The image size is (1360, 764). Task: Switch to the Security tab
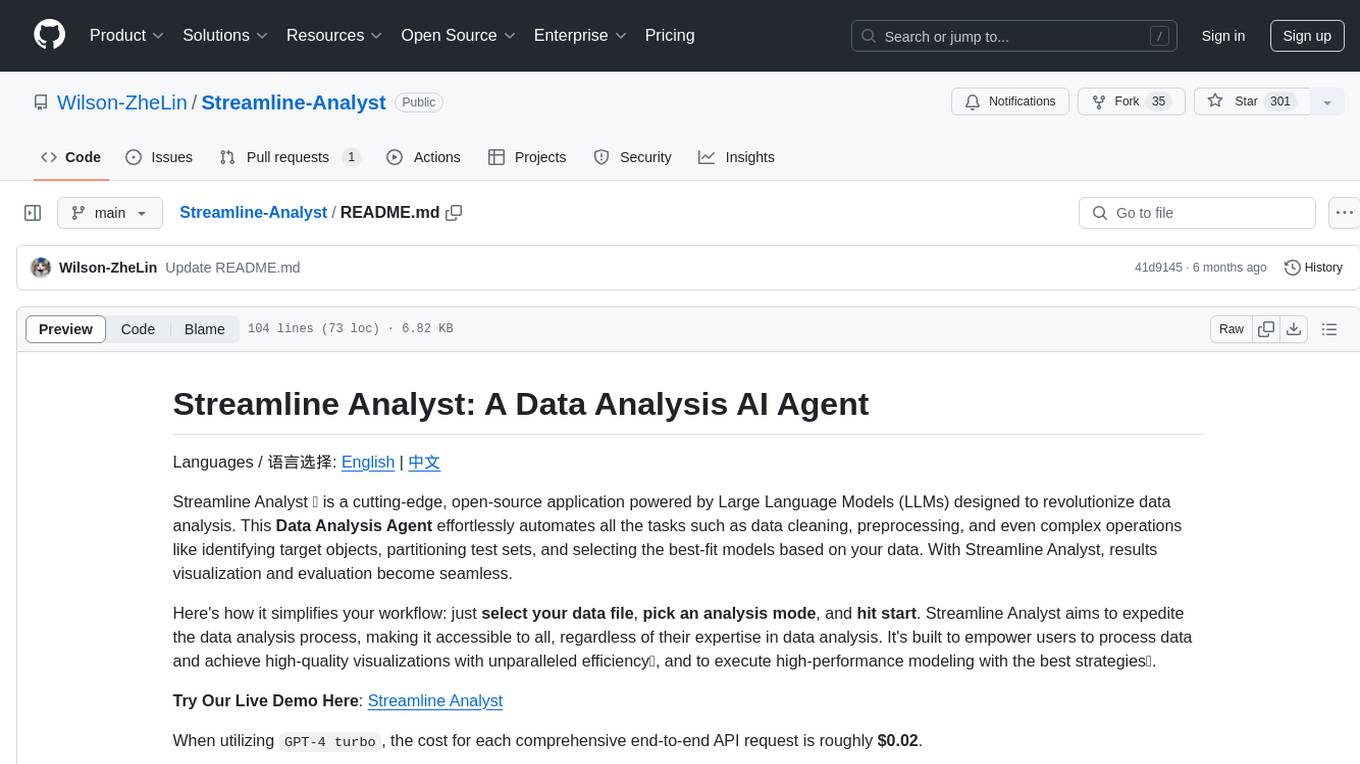[633, 157]
